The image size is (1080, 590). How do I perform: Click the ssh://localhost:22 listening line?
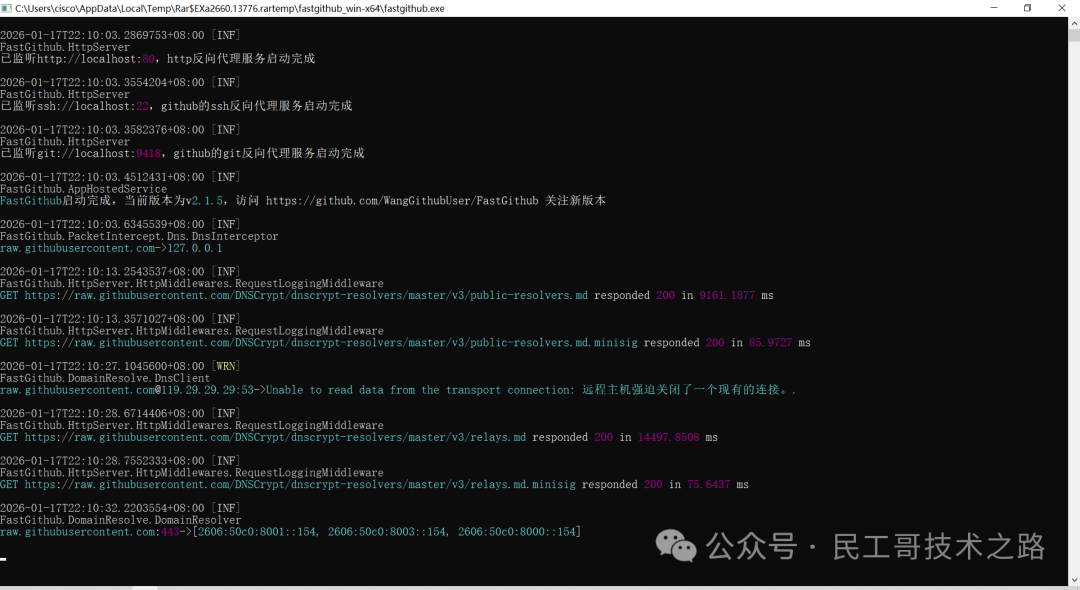tap(176, 106)
